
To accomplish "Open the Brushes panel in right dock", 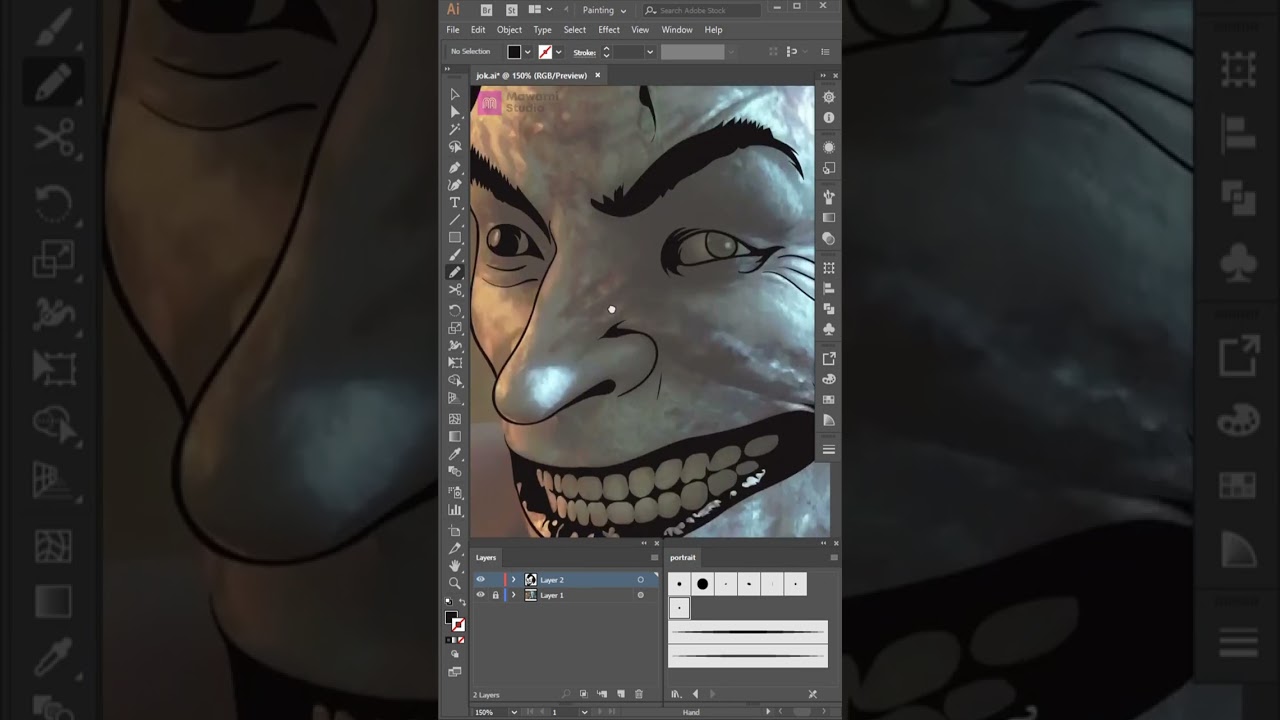I will tap(829, 197).
